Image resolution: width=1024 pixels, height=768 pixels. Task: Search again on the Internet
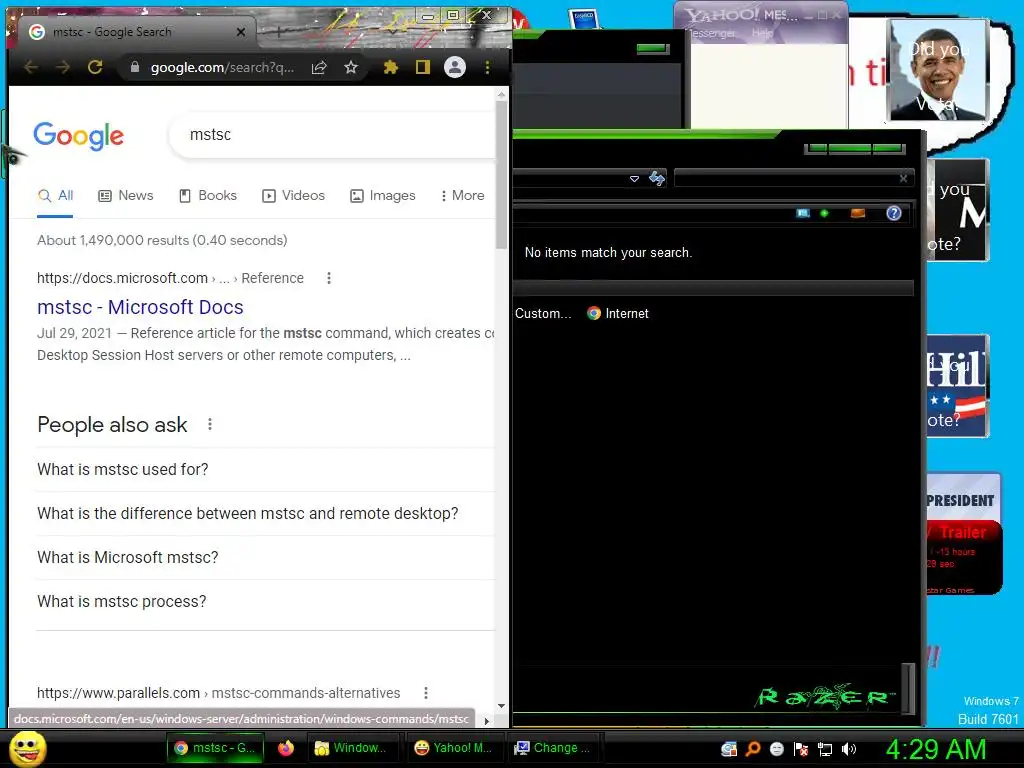(618, 313)
